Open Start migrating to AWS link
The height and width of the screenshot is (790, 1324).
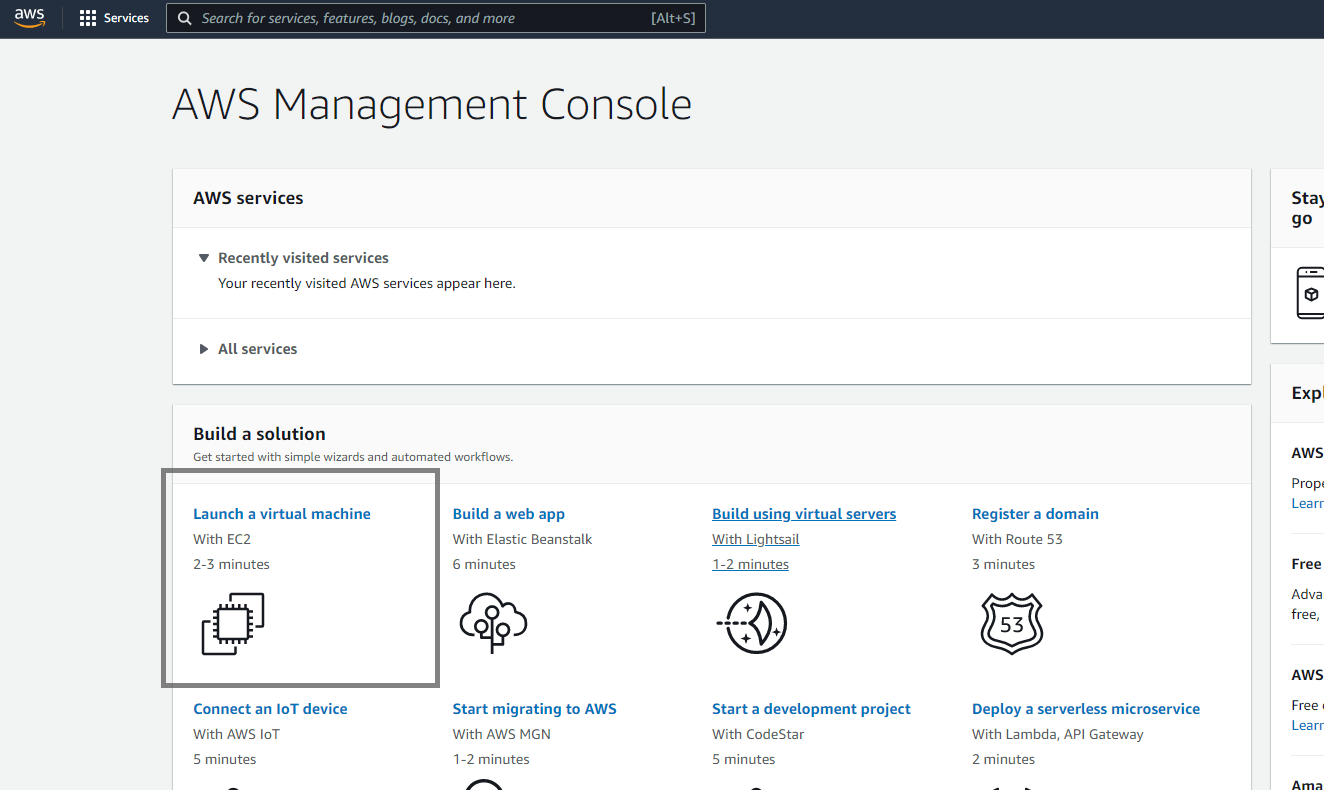pos(534,709)
